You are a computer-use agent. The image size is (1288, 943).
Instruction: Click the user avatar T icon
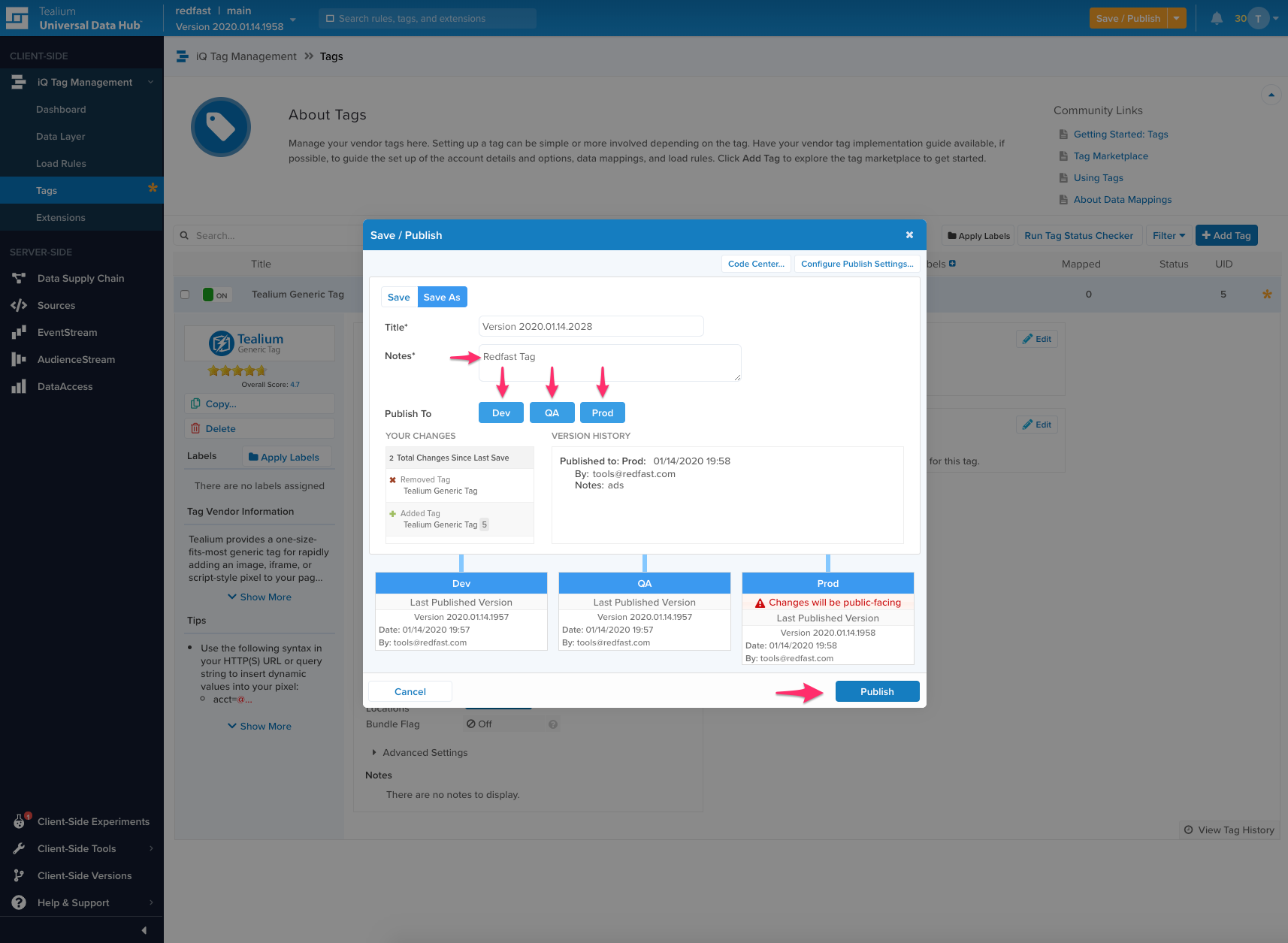click(1258, 18)
